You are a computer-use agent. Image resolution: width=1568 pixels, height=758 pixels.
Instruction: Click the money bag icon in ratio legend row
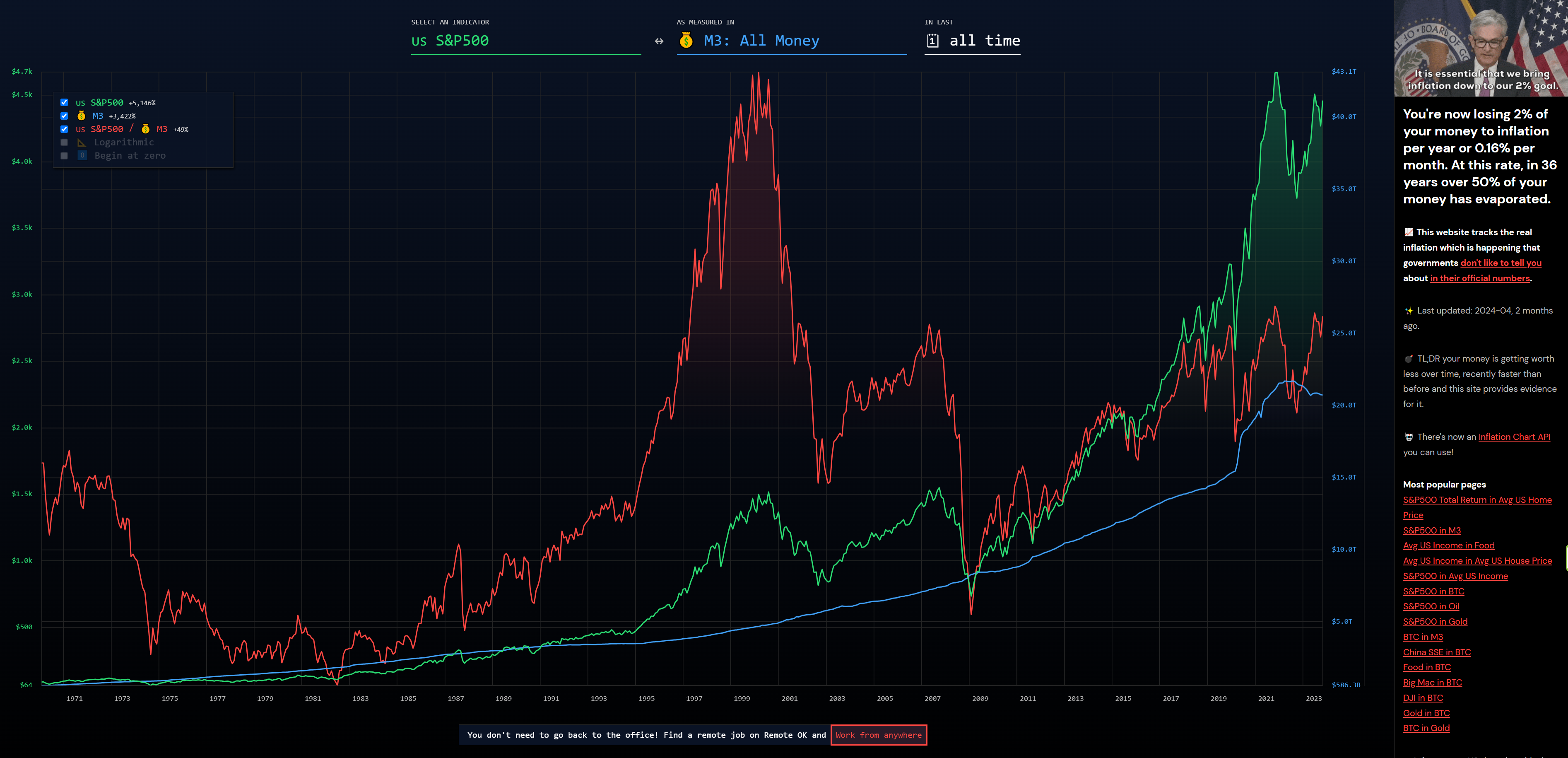point(145,129)
